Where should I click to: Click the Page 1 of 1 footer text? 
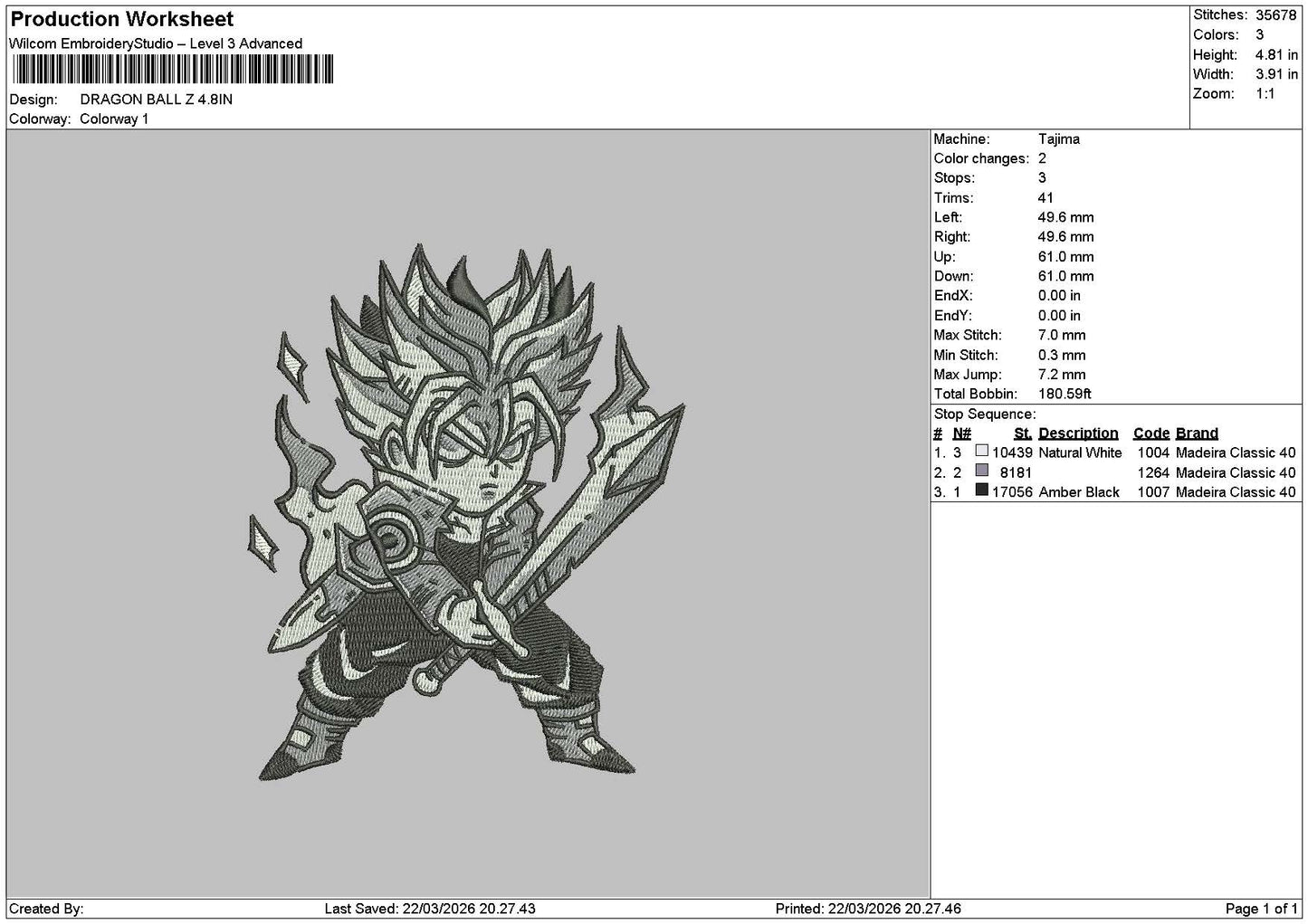click(x=1261, y=909)
